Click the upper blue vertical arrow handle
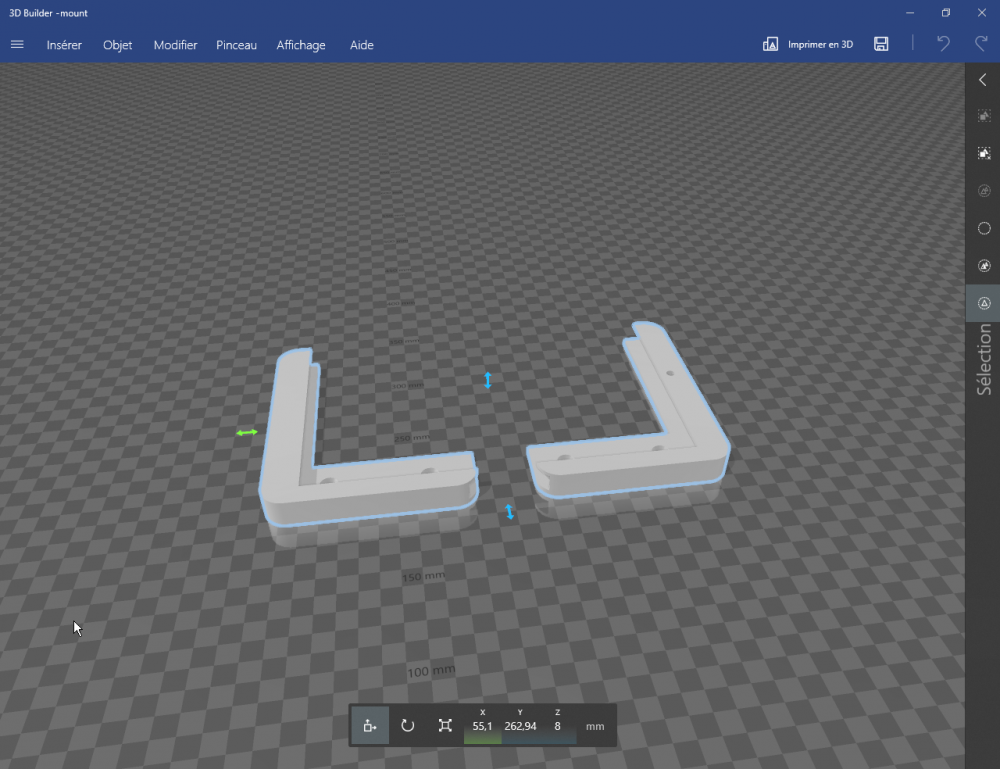 (488, 380)
